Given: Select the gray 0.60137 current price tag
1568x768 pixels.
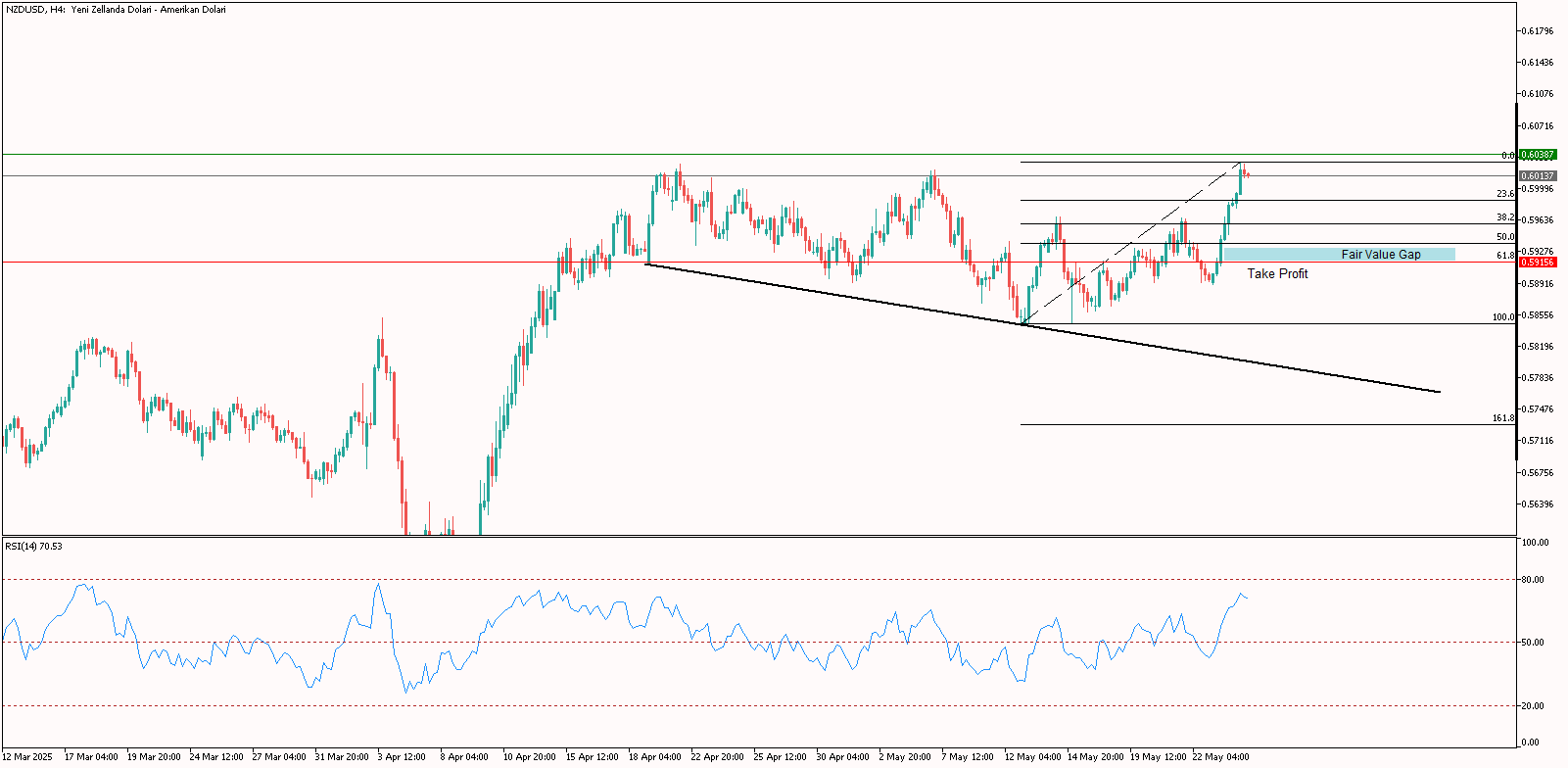Looking at the screenshot, I should click(1537, 176).
